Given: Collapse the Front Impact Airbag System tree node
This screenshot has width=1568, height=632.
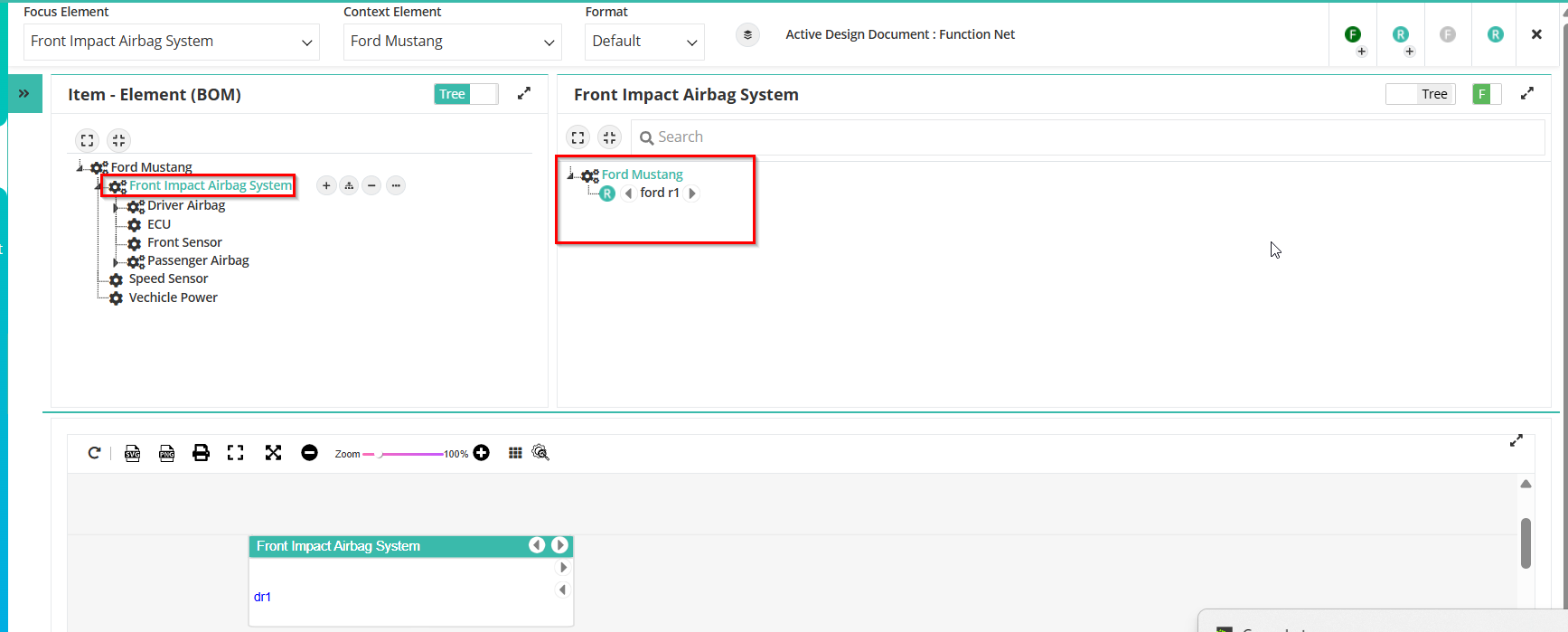Looking at the screenshot, I should [x=99, y=186].
